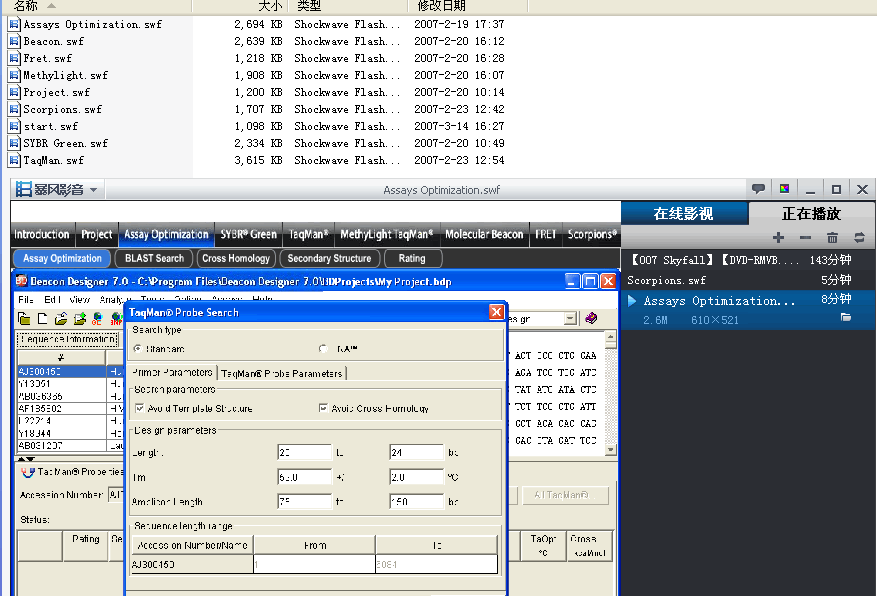Click play arrow beside Assays Optimization playlist entry
877x596 pixels.
632,301
